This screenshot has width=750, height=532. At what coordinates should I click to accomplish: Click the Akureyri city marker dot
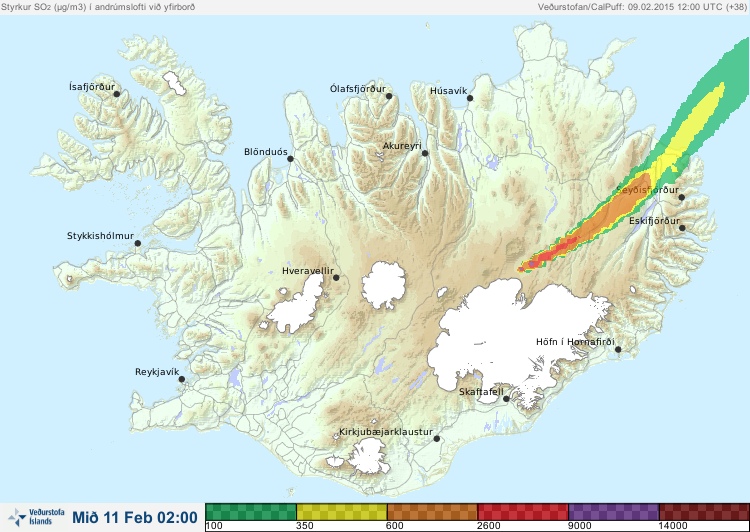pyautogui.click(x=425, y=153)
